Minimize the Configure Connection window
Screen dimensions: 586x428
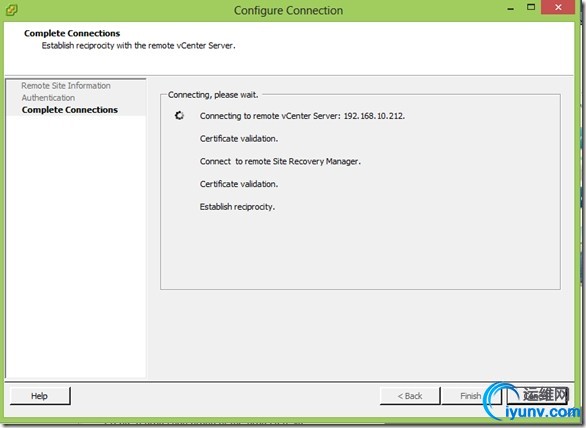pos(511,8)
